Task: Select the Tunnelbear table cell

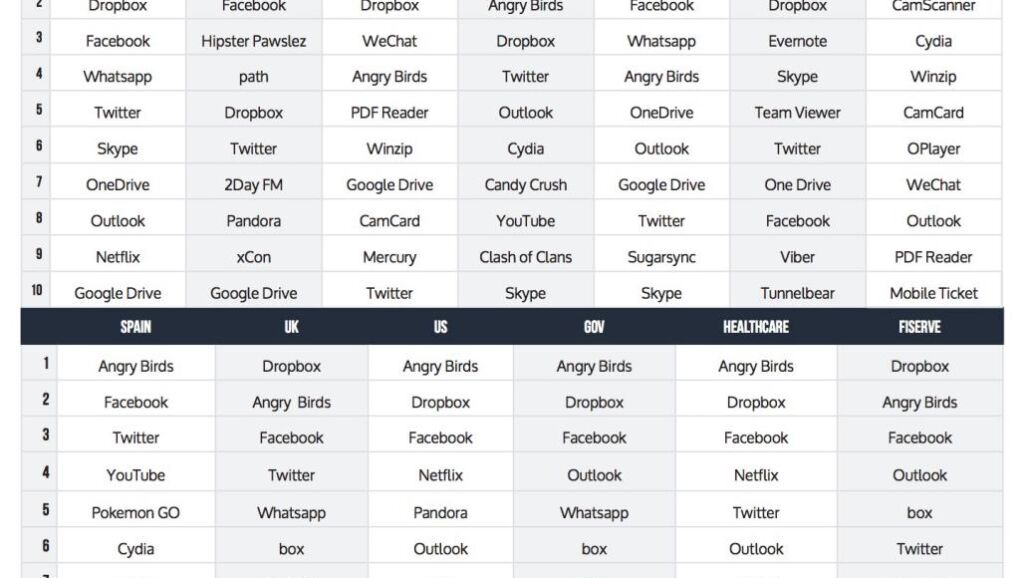Action: pyautogui.click(x=797, y=293)
